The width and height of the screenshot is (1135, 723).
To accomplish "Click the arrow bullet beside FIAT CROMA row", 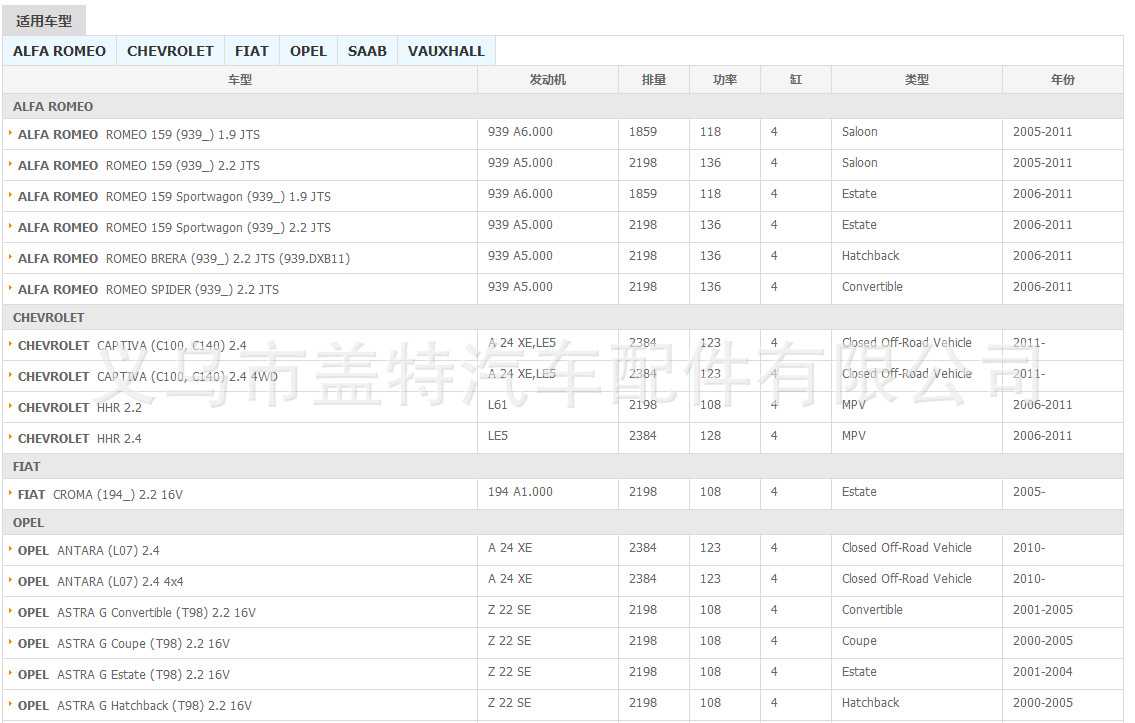I will click(10, 493).
